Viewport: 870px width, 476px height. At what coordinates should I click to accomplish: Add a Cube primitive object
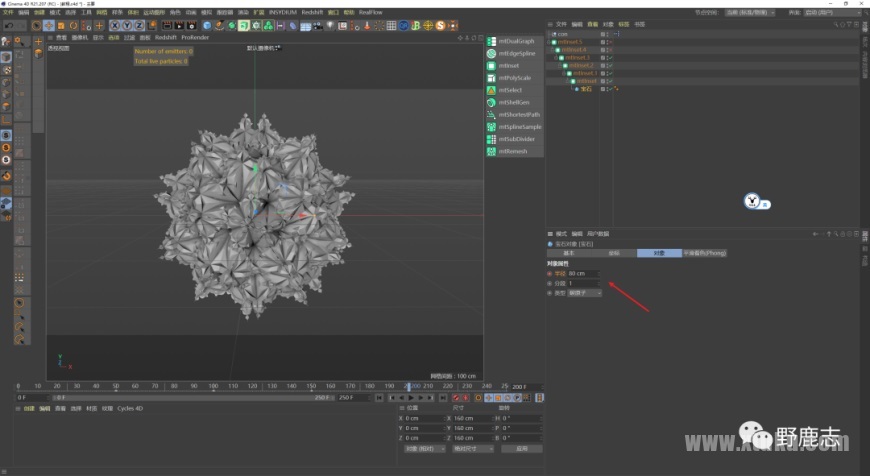(x=207, y=26)
